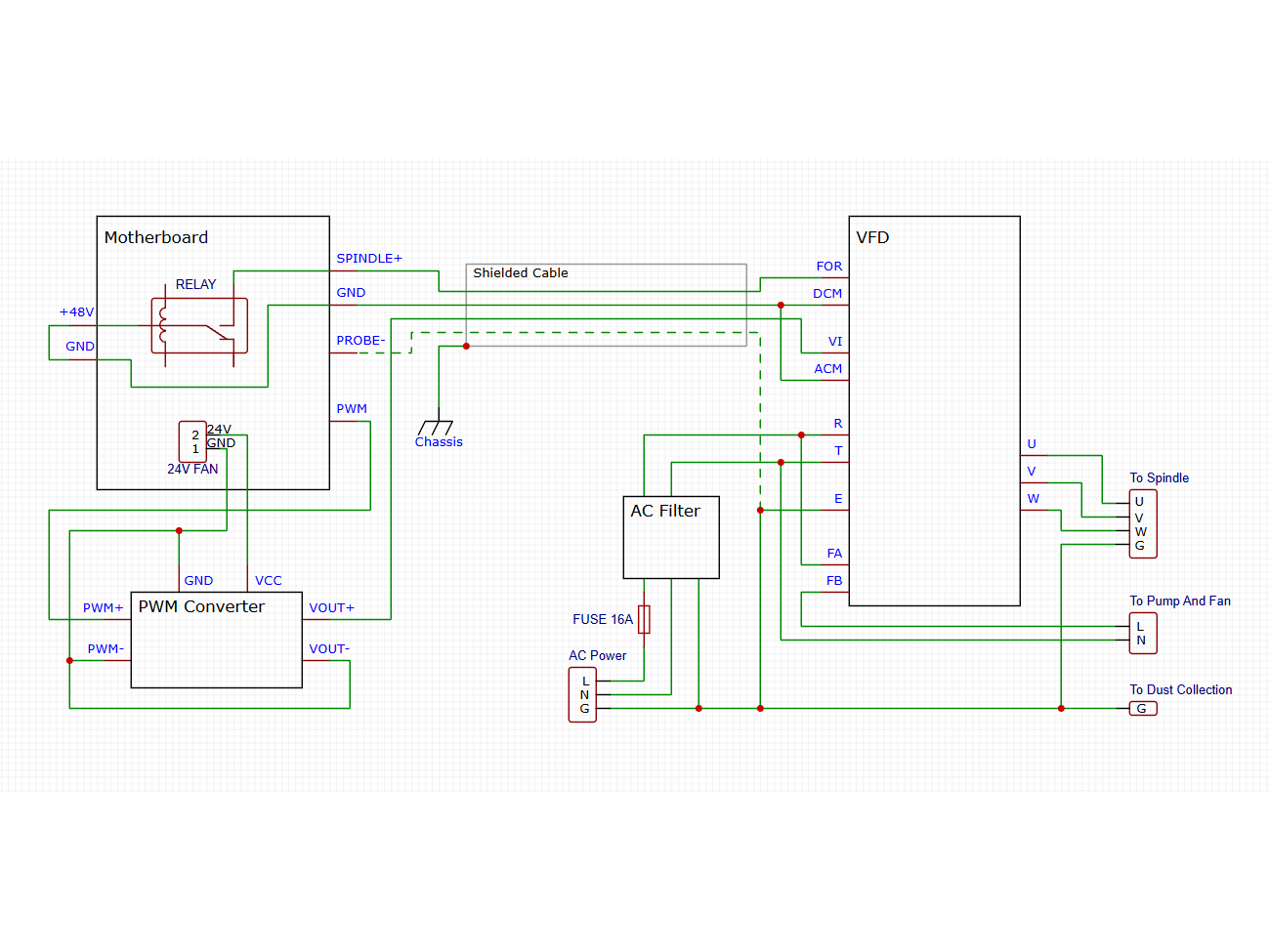Select the DCM pin label
Screen dimensions: 1270x952
(x=827, y=294)
